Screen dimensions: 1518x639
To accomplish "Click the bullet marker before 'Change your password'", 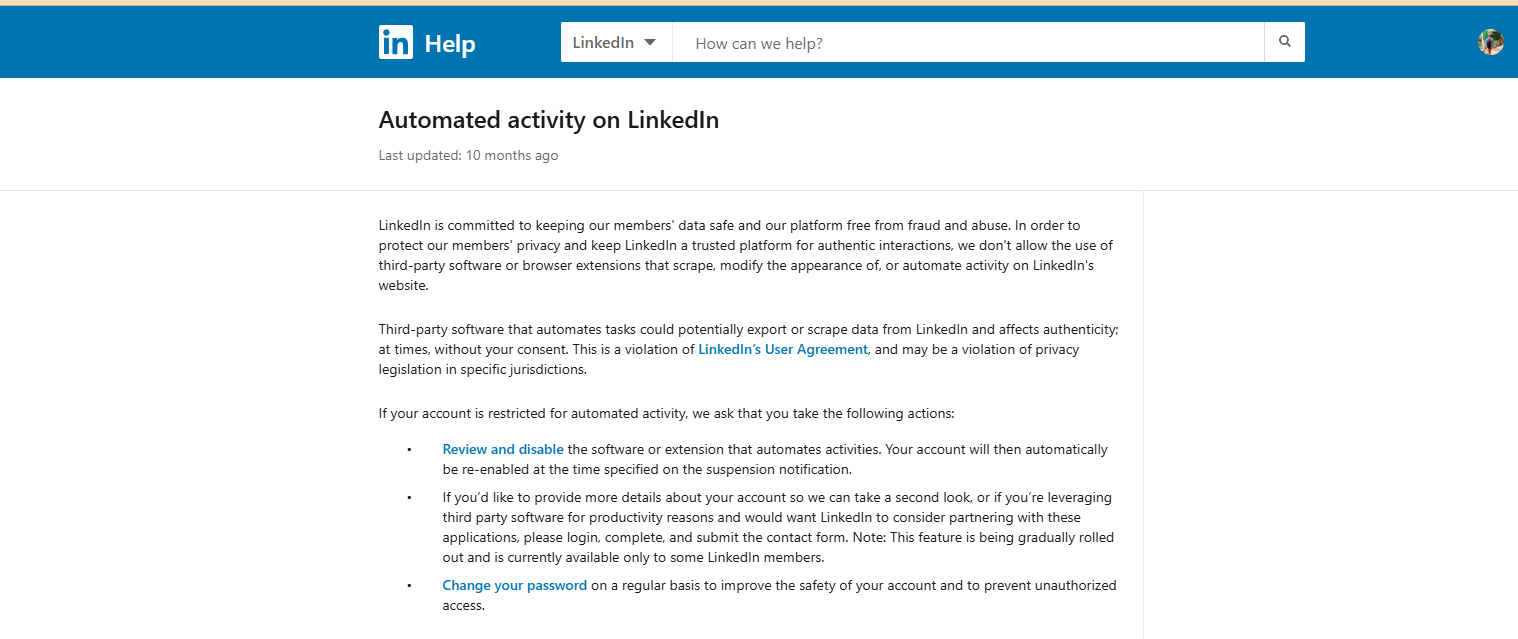I will 409,586.
